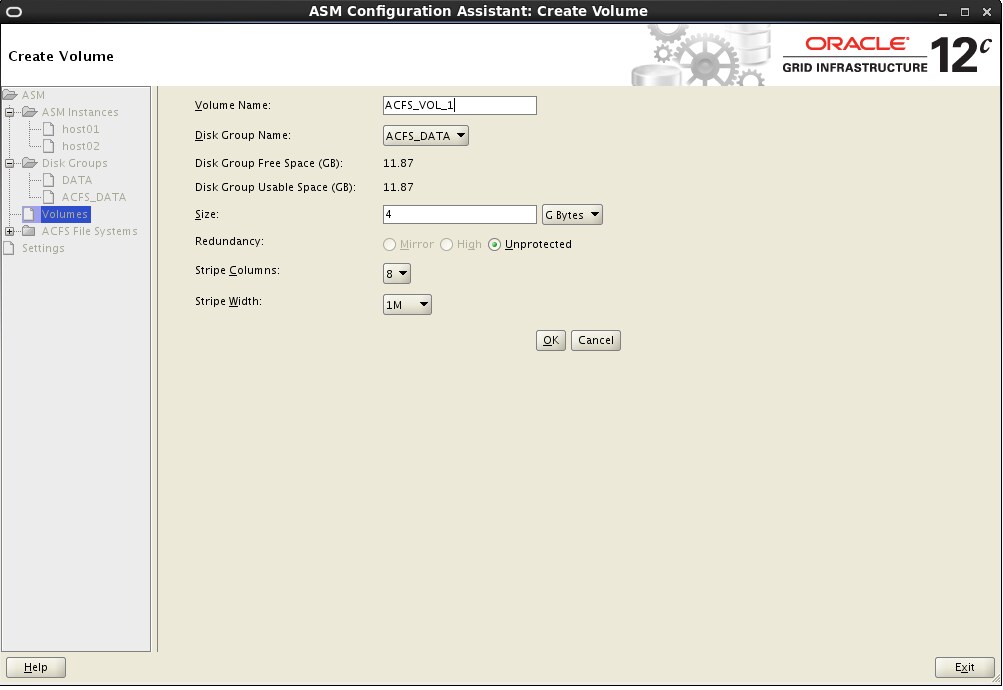Click the Cancel button
The height and width of the screenshot is (690, 1003).
[x=596, y=340]
